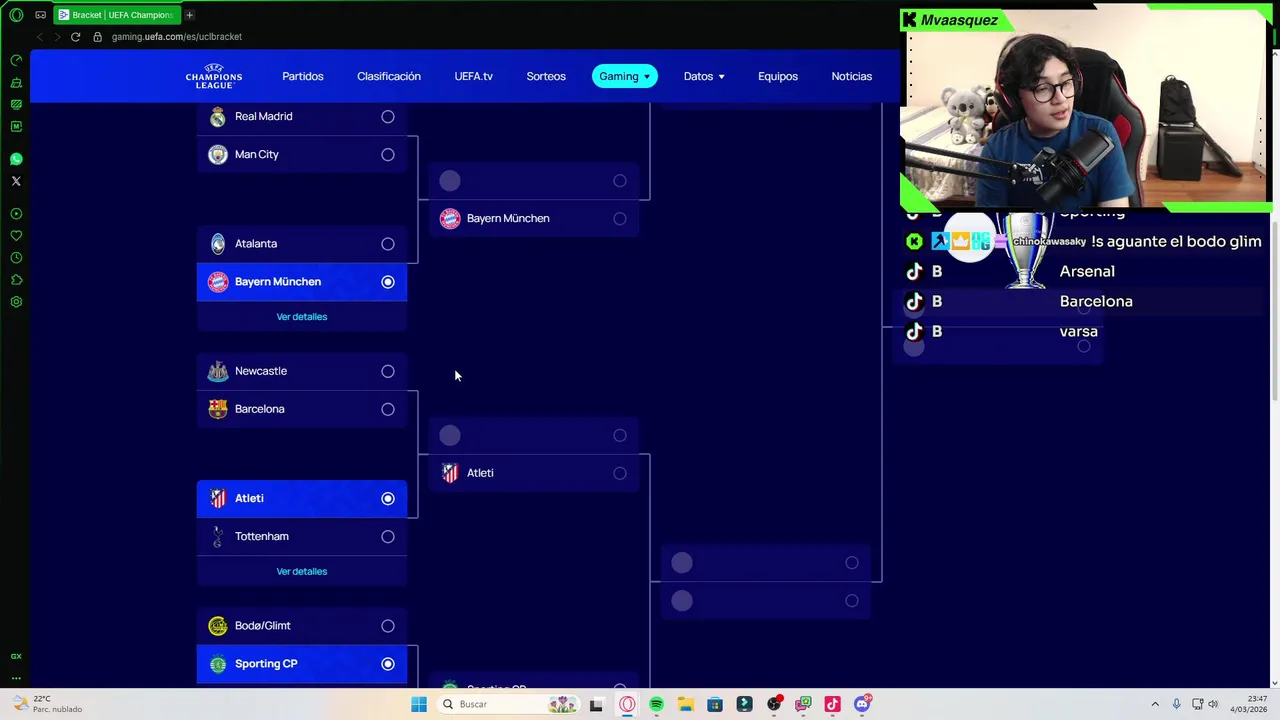Viewport: 1280px width, 720px height.
Task: Select Bodø/Glimt as winner
Action: point(388,626)
